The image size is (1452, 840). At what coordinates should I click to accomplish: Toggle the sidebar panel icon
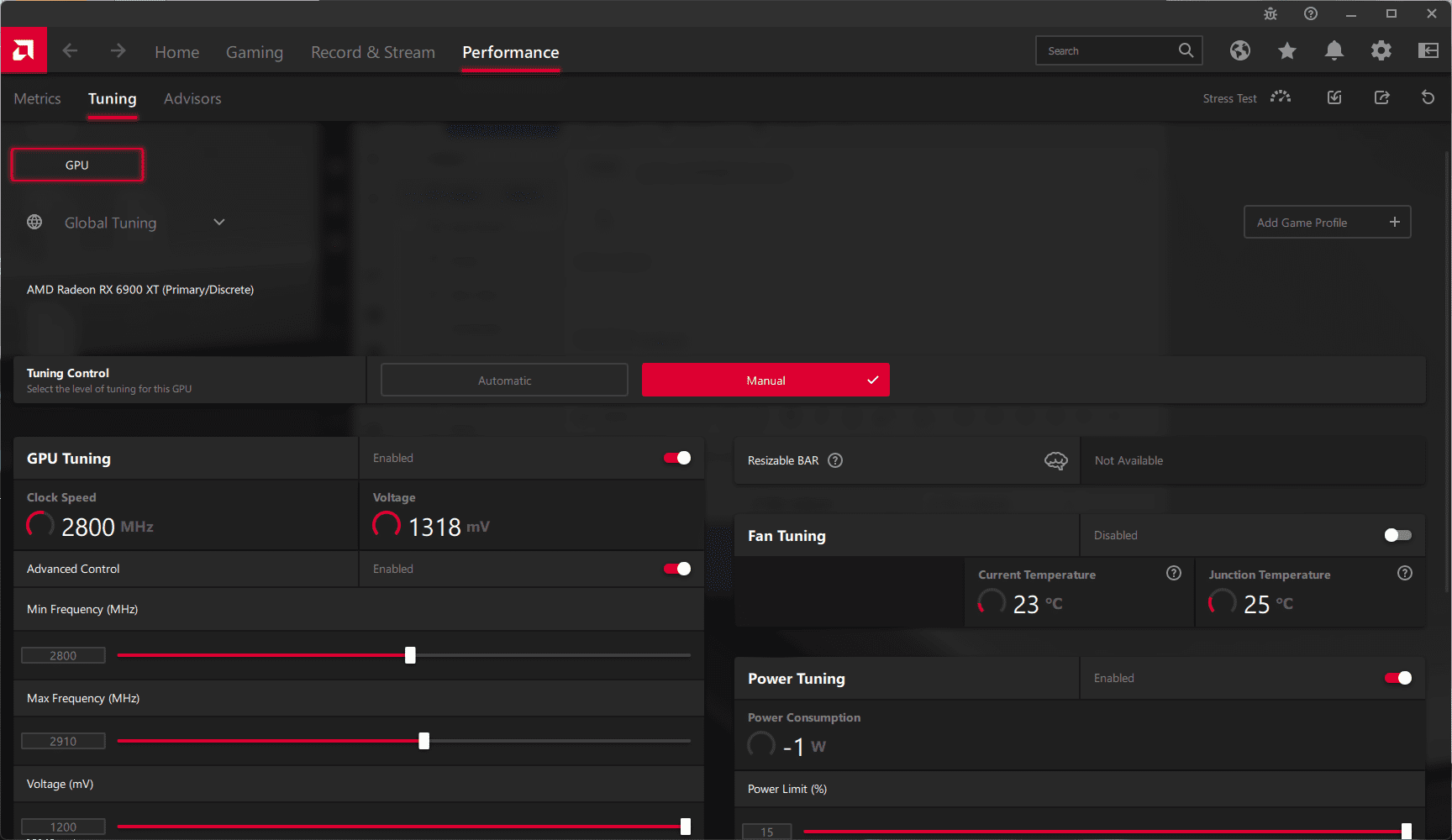pyautogui.click(x=1428, y=50)
